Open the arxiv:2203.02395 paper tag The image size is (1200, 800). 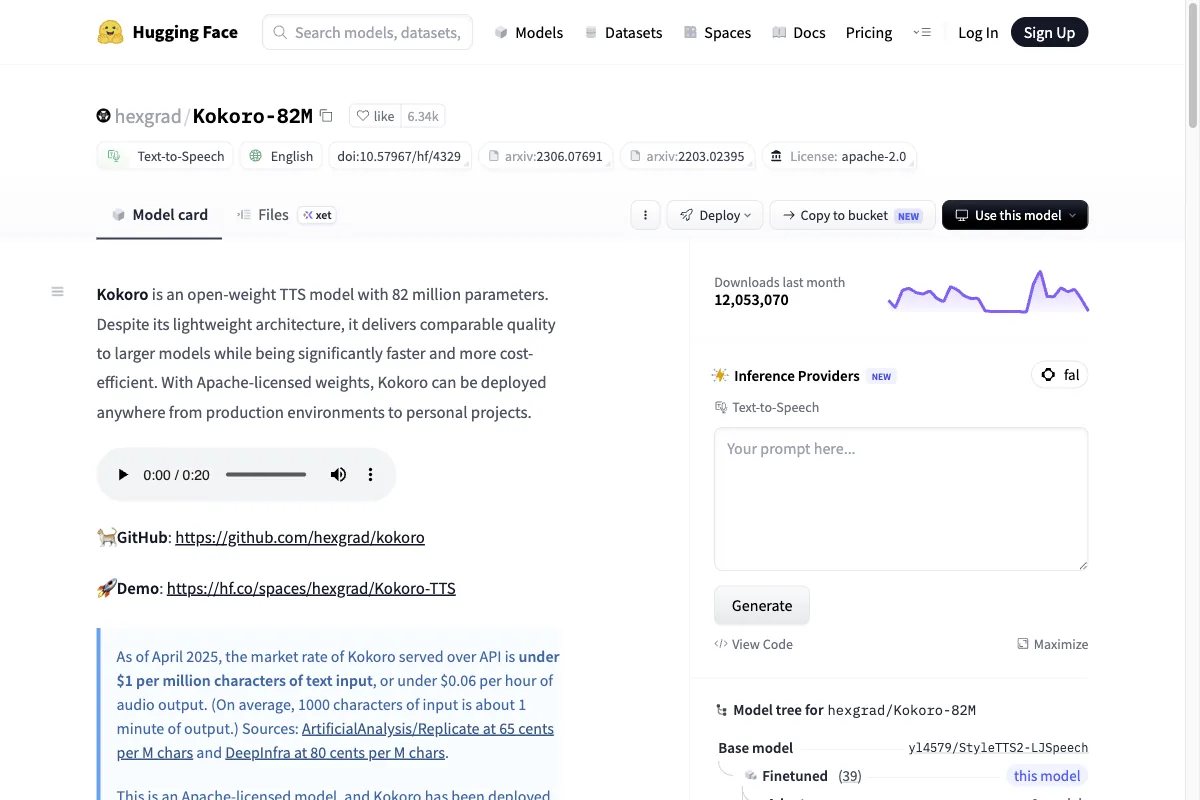tap(687, 156)
